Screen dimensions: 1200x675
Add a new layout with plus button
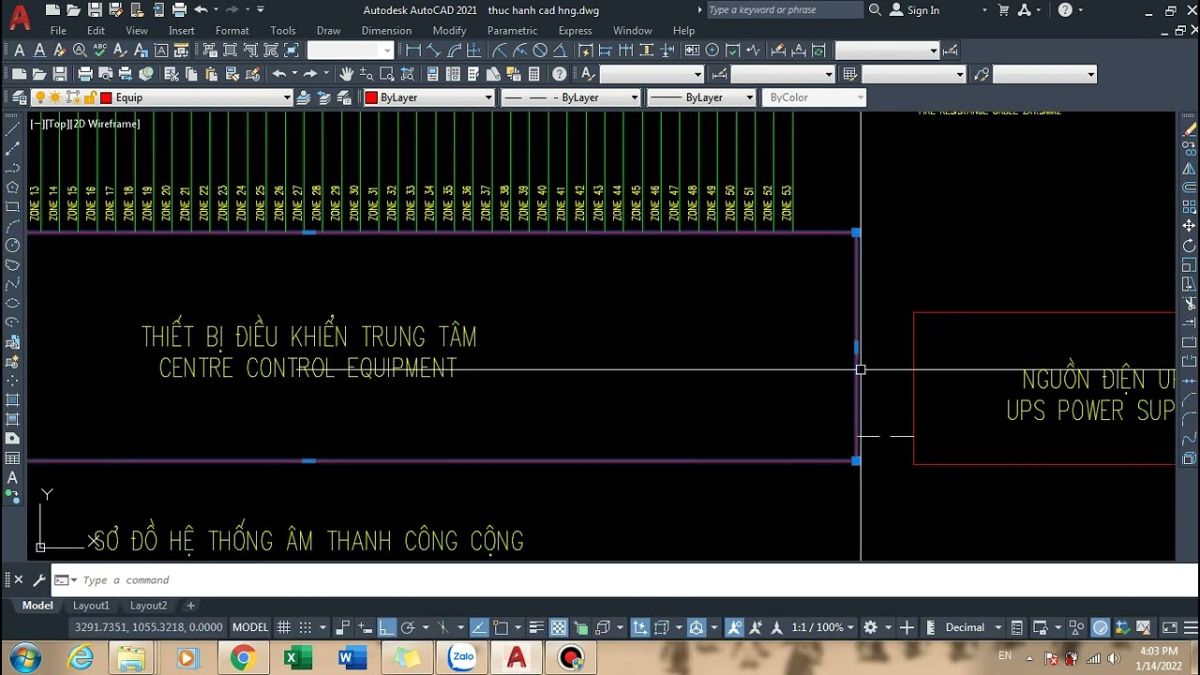[191, 606]
